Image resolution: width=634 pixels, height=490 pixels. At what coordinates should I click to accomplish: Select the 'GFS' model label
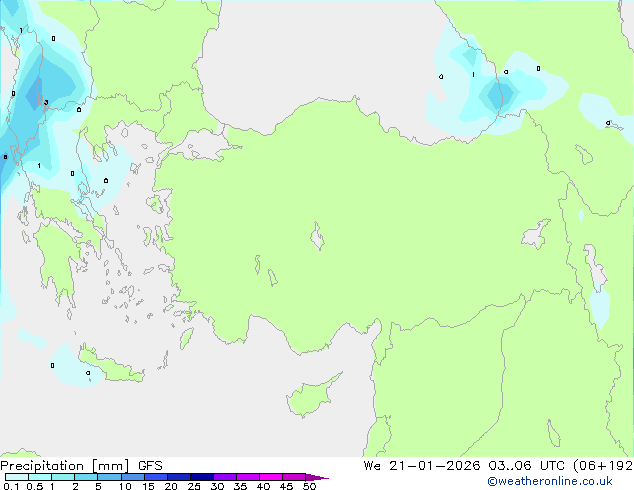coord(150,466)
